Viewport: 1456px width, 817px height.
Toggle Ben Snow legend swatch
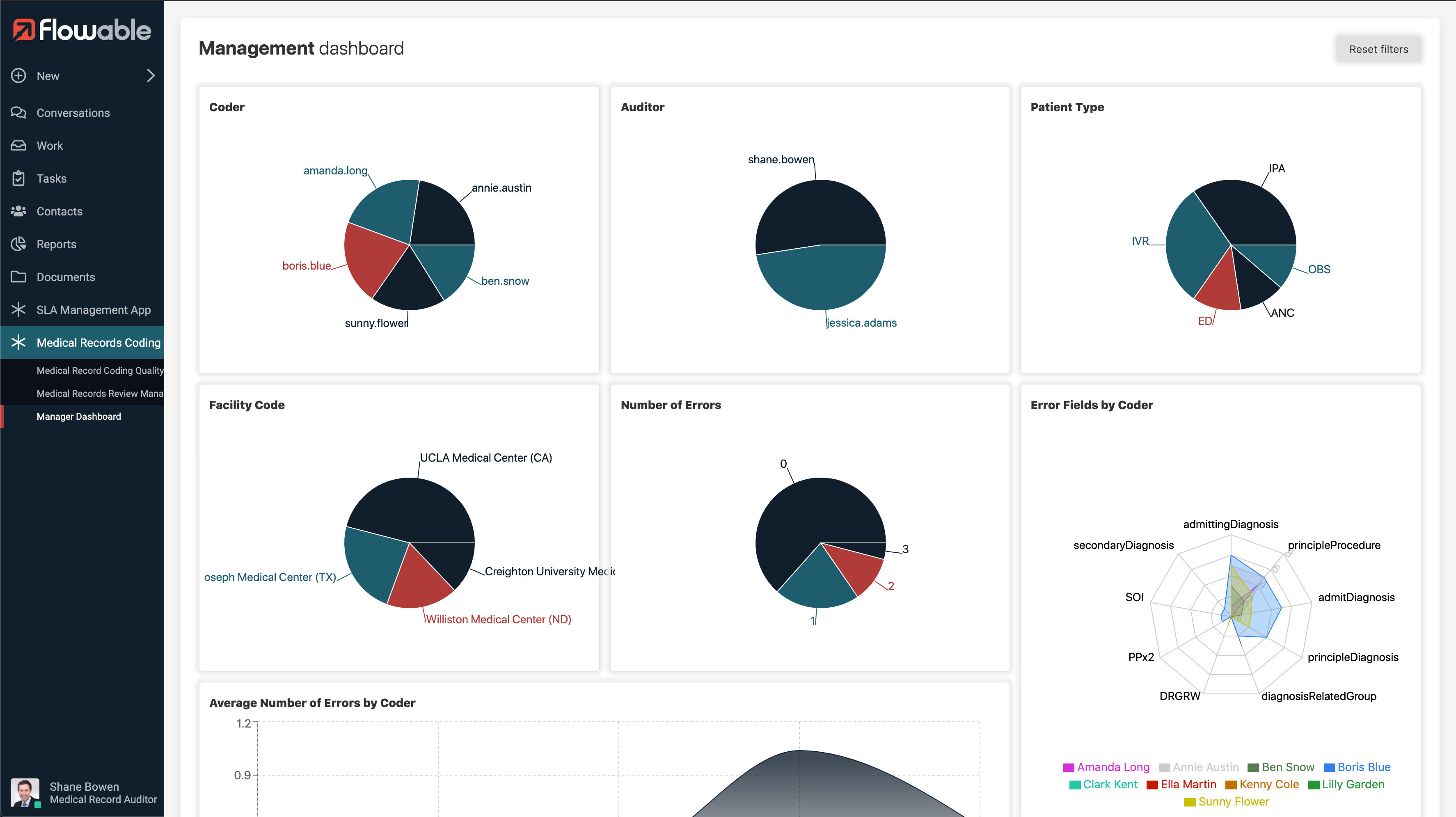click(1252, 767)
